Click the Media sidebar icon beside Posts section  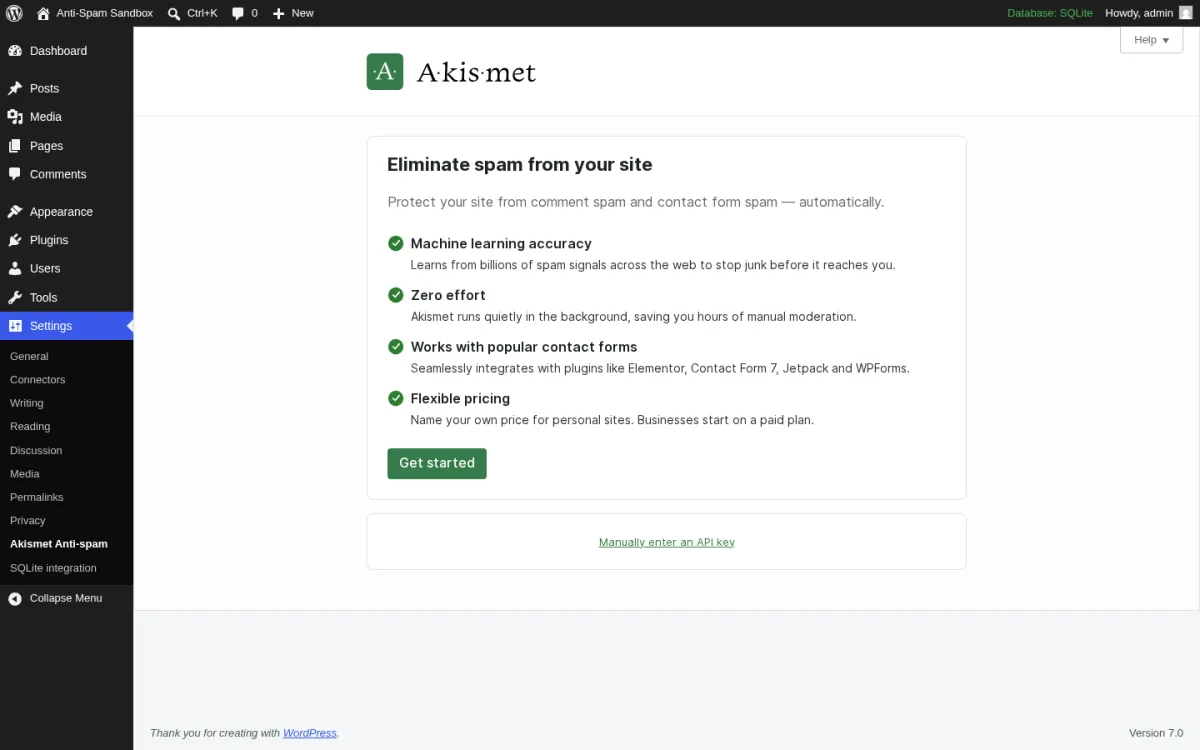coord(15,117)
